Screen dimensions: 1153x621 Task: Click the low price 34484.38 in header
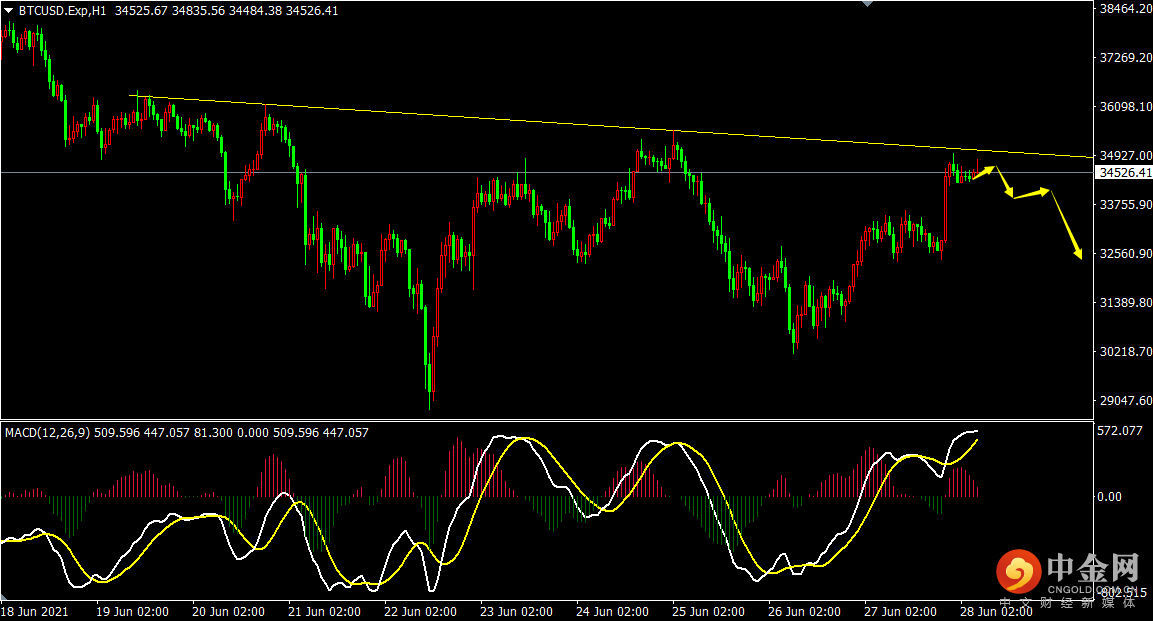pos(255,10)
